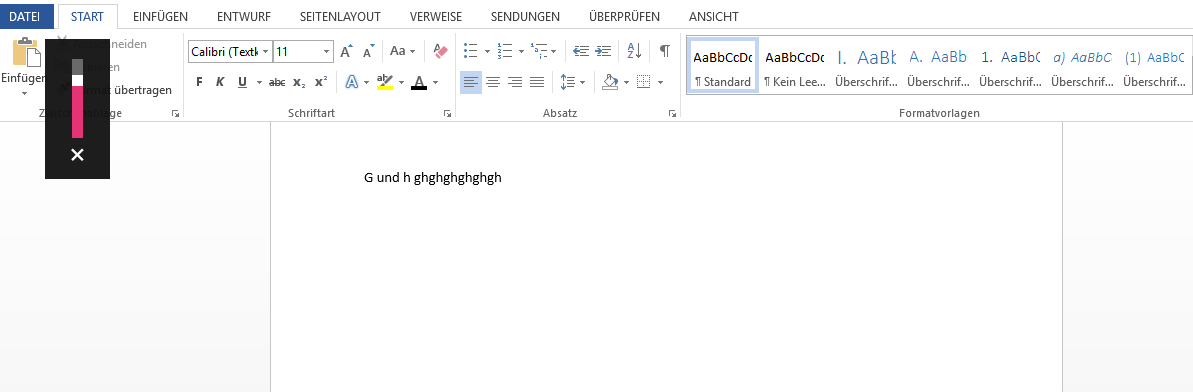
Task: Click the pink volume slider bar
Action: (78, 111)
